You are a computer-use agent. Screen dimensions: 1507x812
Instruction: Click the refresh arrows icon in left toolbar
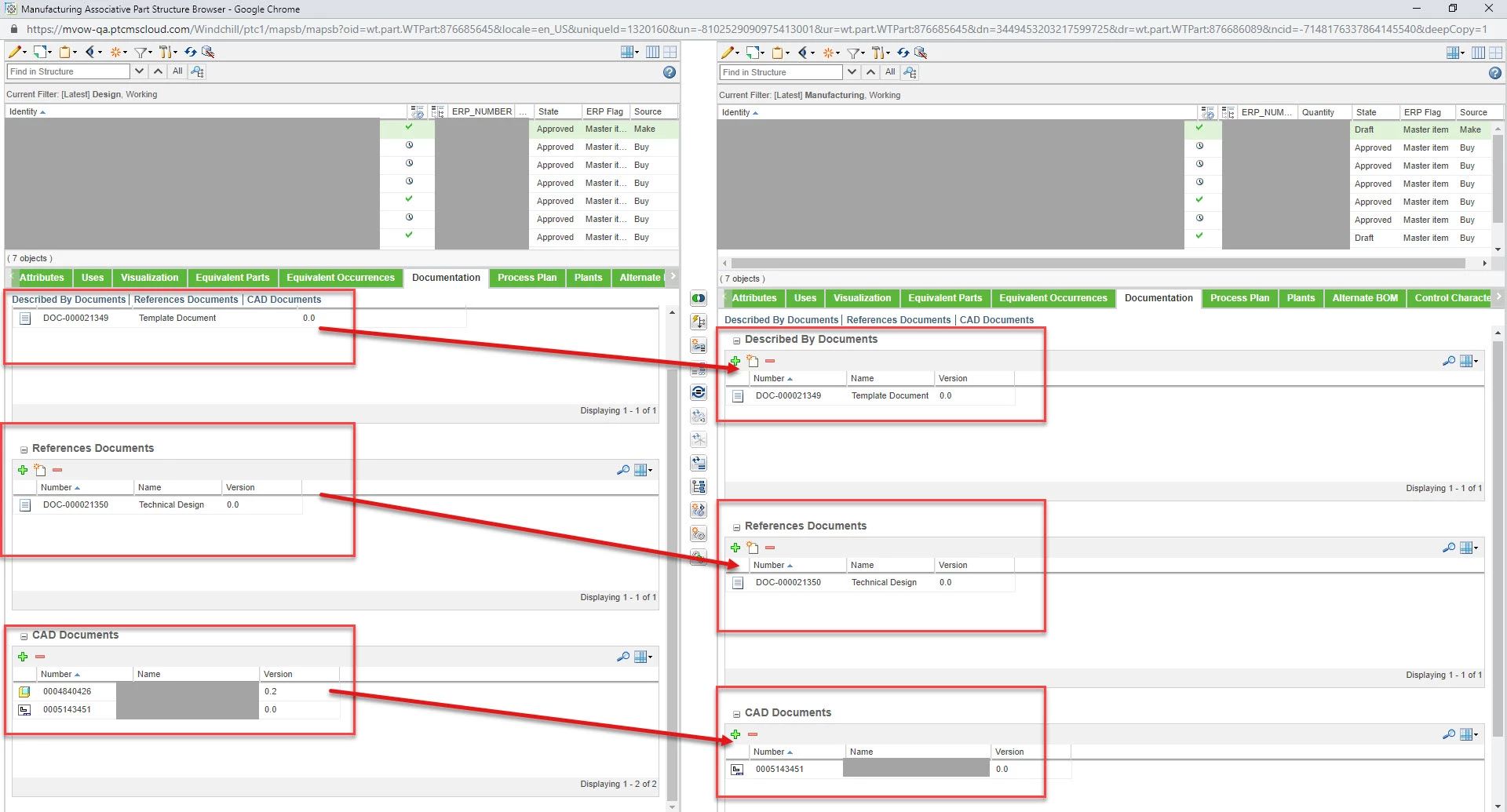(x=191, y=52)
